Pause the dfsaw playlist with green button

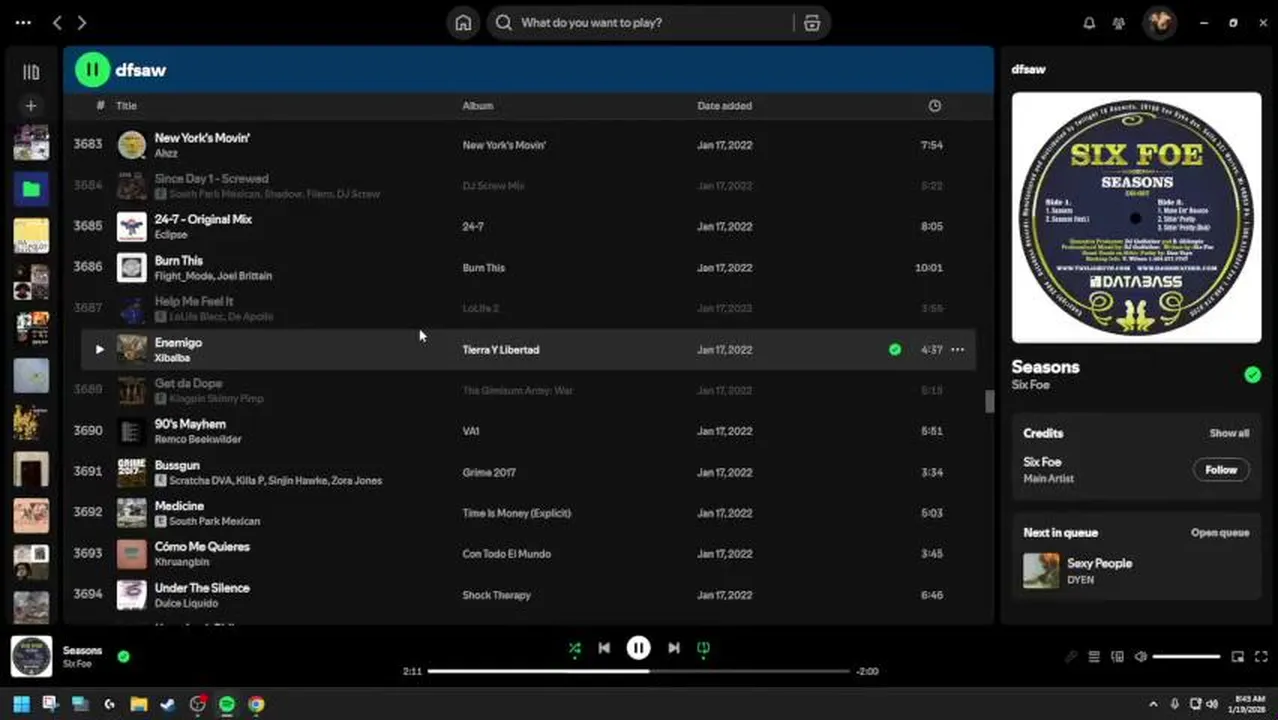92,70
